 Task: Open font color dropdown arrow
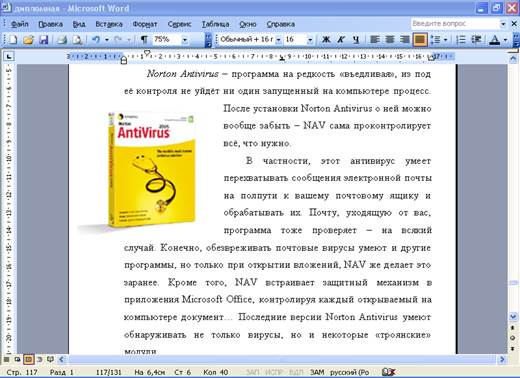click(x=506, y=40)
